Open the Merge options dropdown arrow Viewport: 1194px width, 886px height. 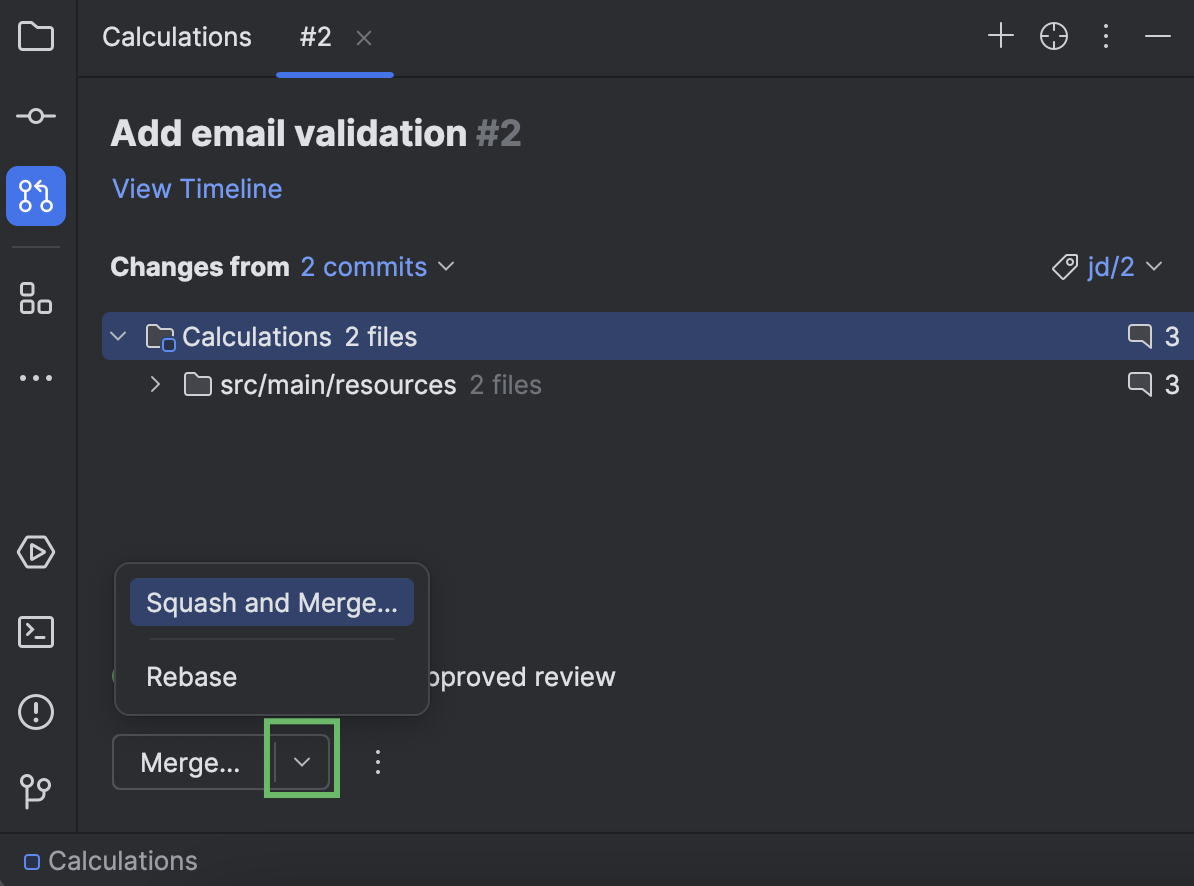tap(301, 760)
